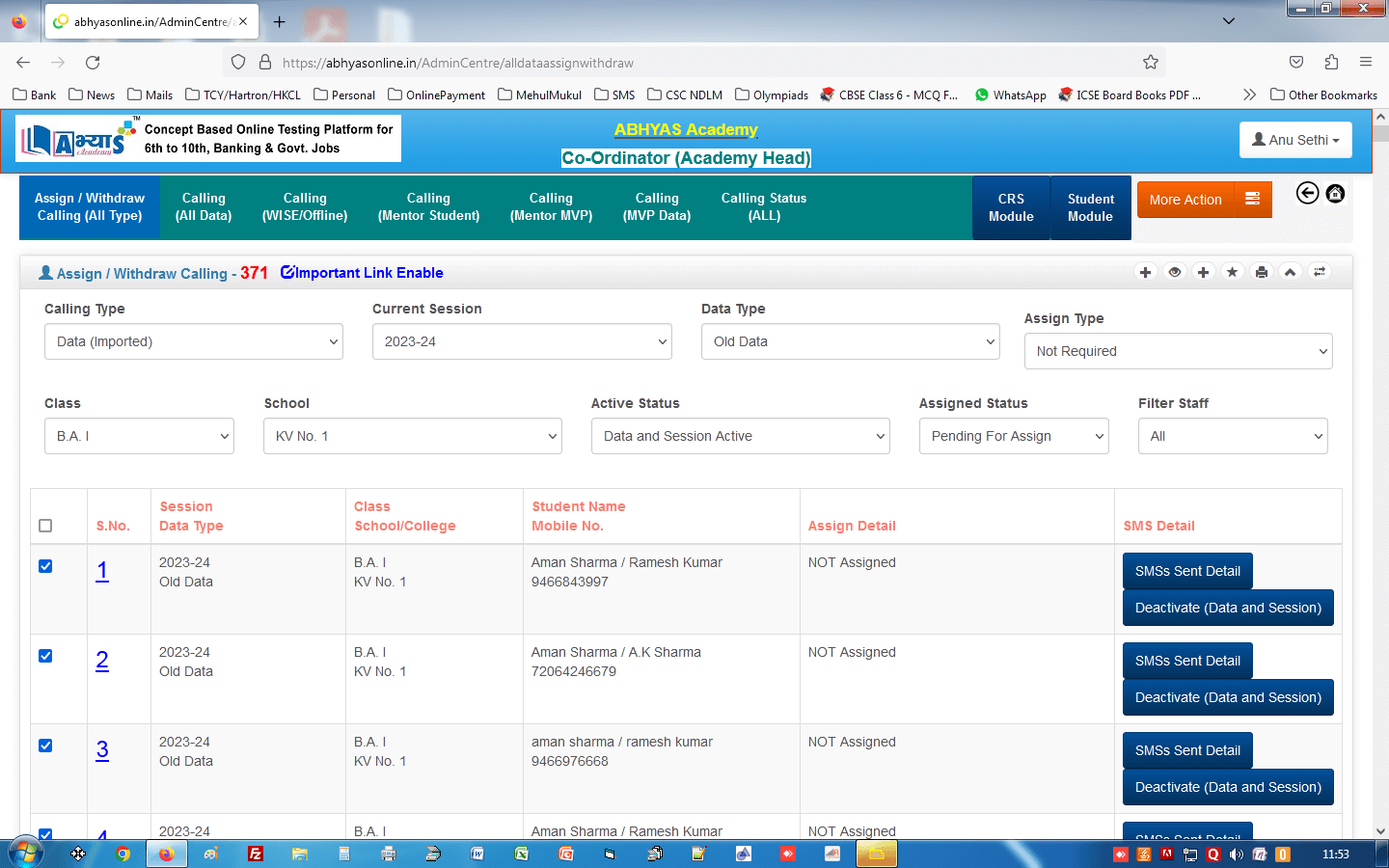
Task: Click the print icon in panel header
Action: (1261, 273)
